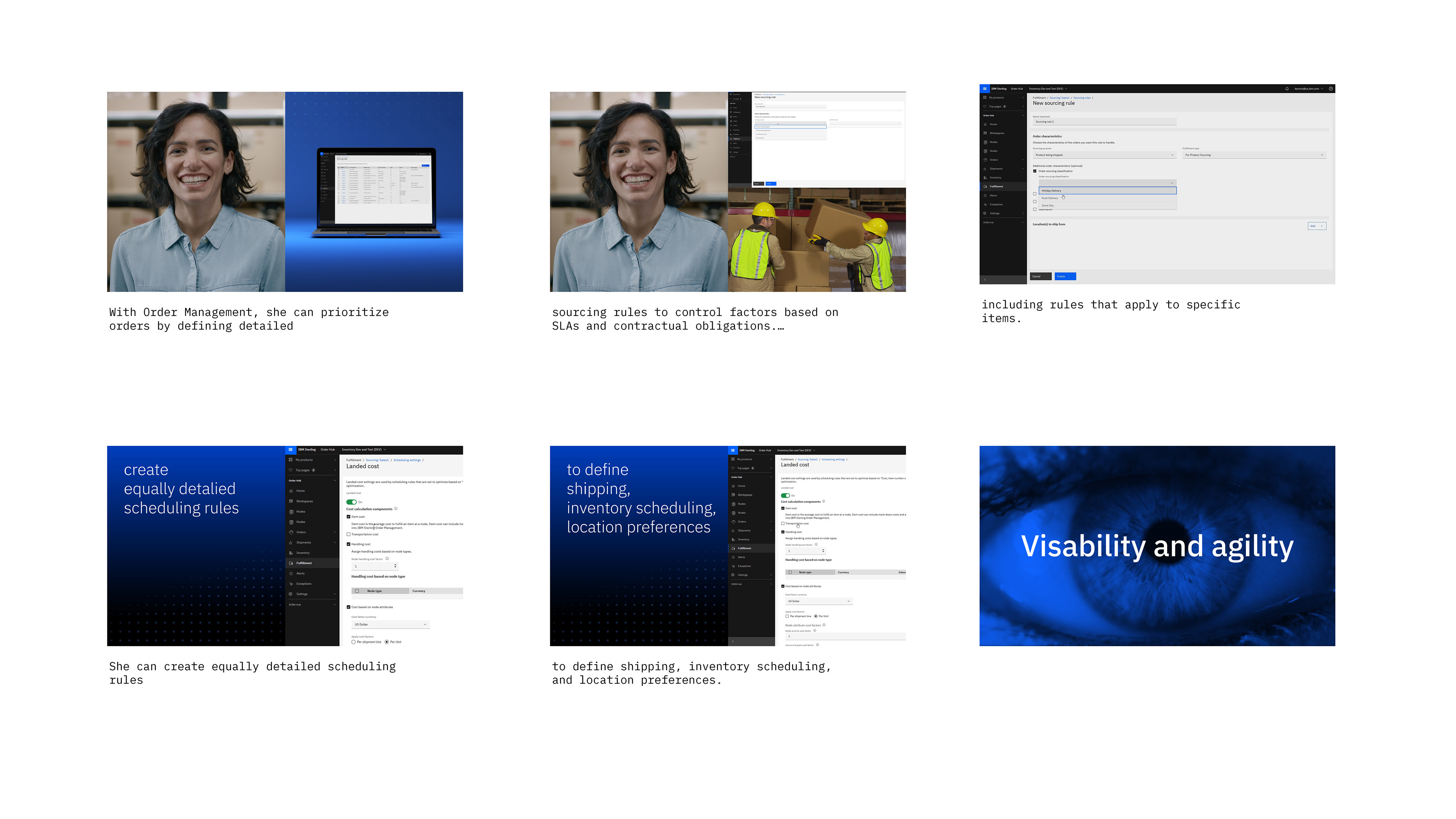Click the notification bell in the sourcing rule header
Viewport: 1456px width, 819px height.
click(x=1287, y=89)
